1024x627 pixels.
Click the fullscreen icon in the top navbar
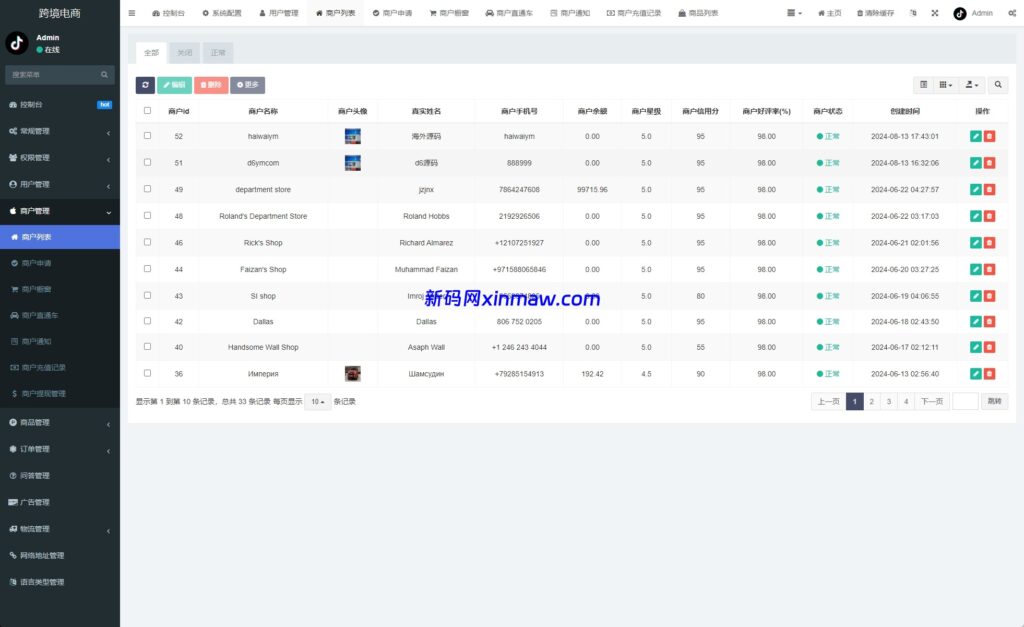coord(934,13)
